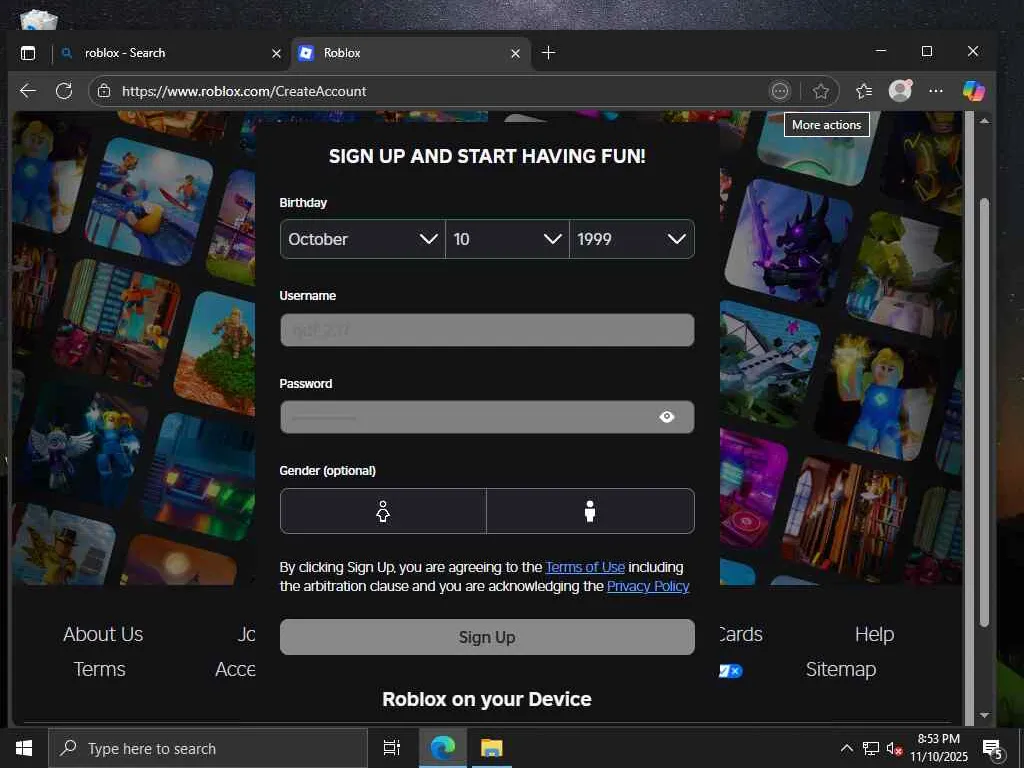Click the taskbar search box
Viewport: 1024px width, 768px height.
pos(208,748)
